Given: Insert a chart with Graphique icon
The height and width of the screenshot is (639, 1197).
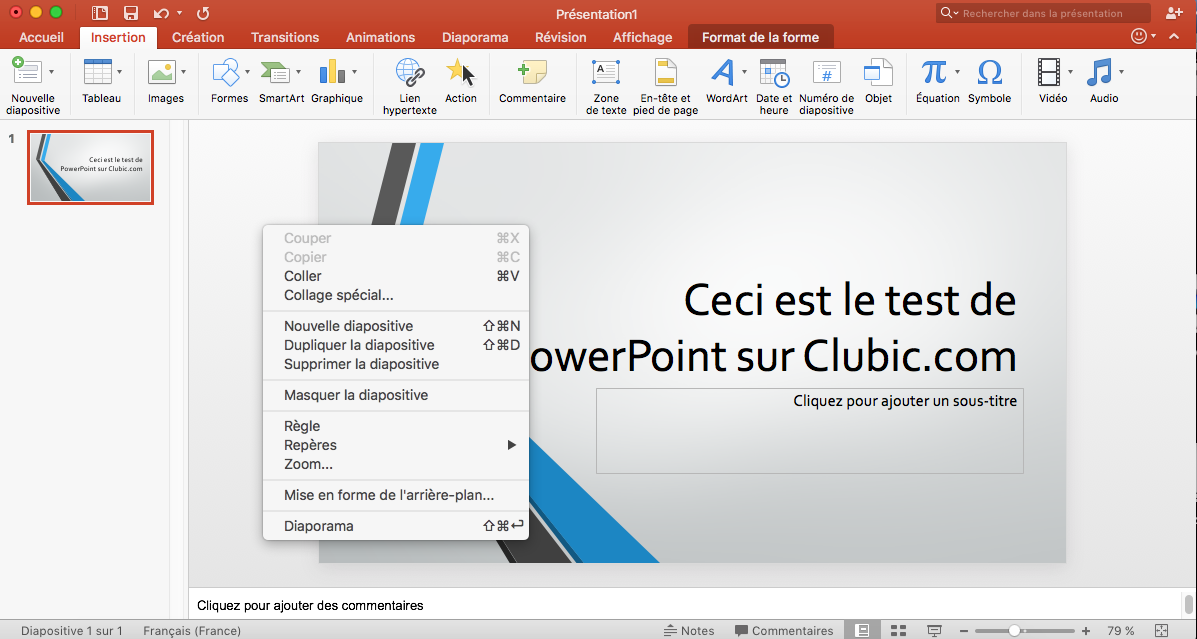Looking at the screenshot, I should [332, 72].
